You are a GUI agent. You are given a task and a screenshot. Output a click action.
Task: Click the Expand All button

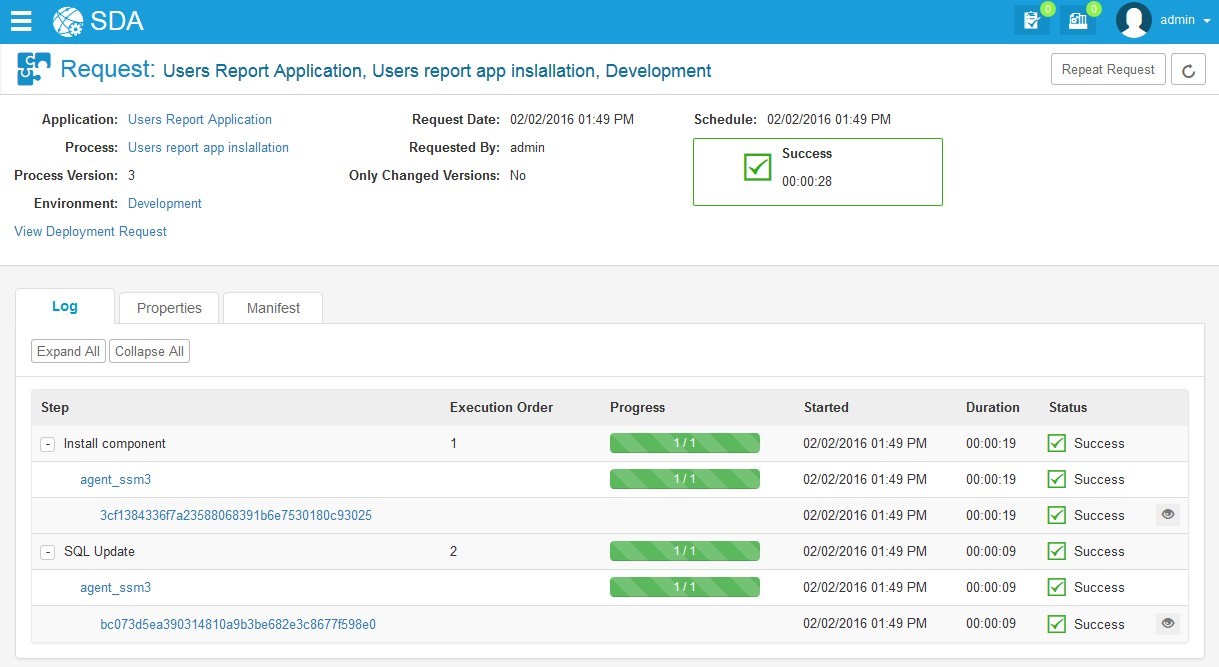68,351
